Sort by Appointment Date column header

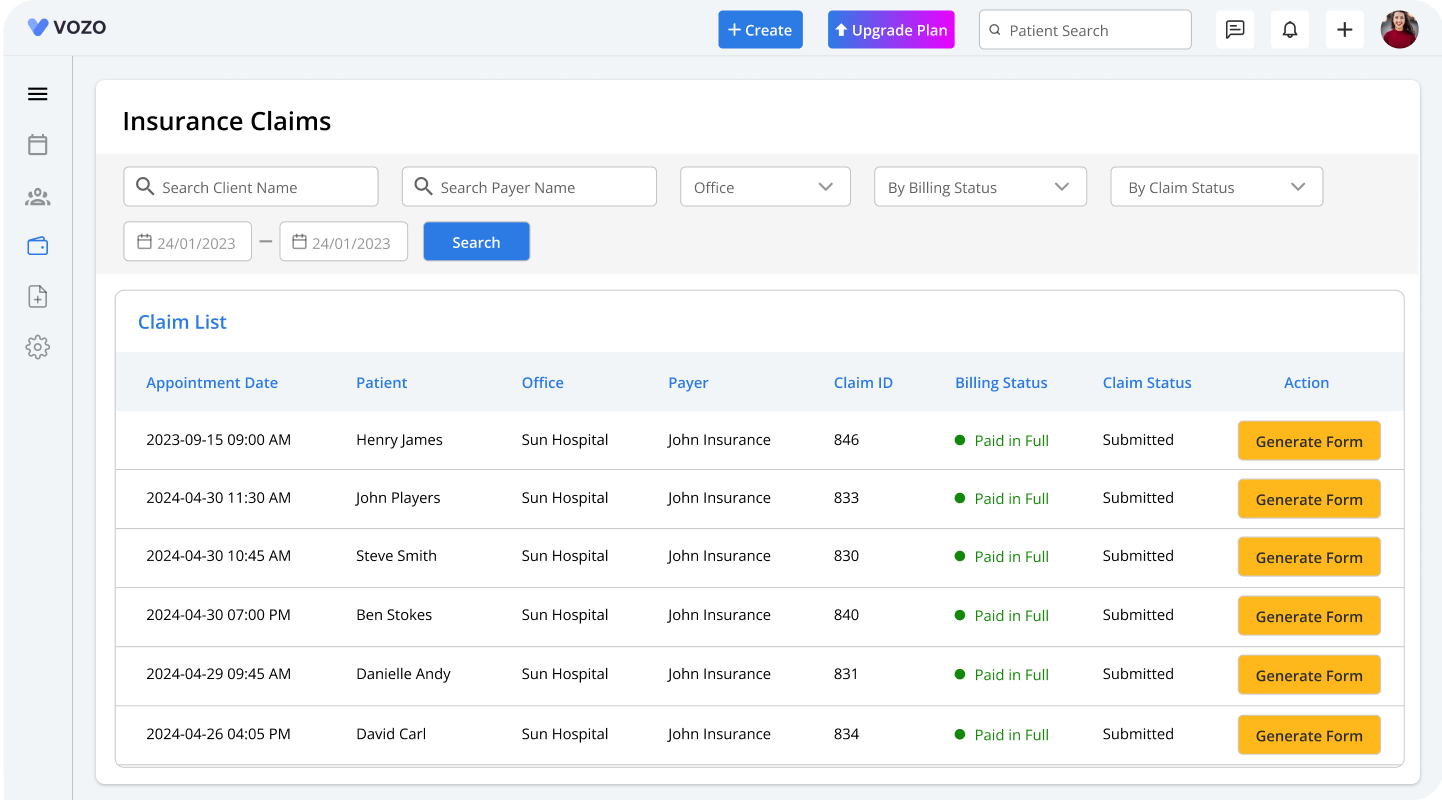(x=212, y=383)
